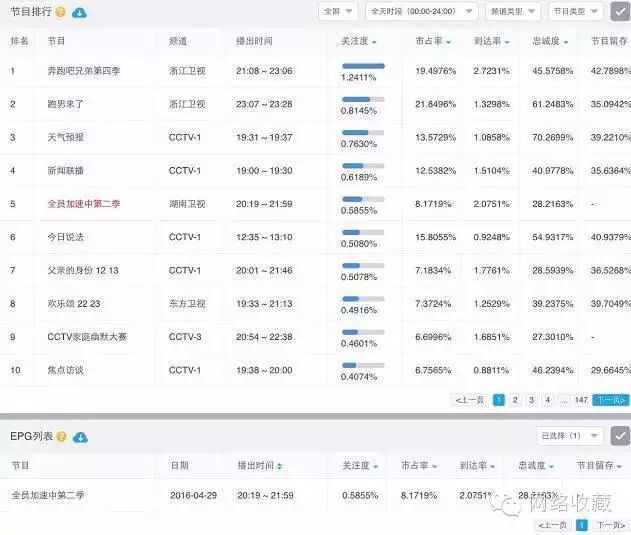Click broadcast time 21:08 ~ 23:06

coord(264,71)
